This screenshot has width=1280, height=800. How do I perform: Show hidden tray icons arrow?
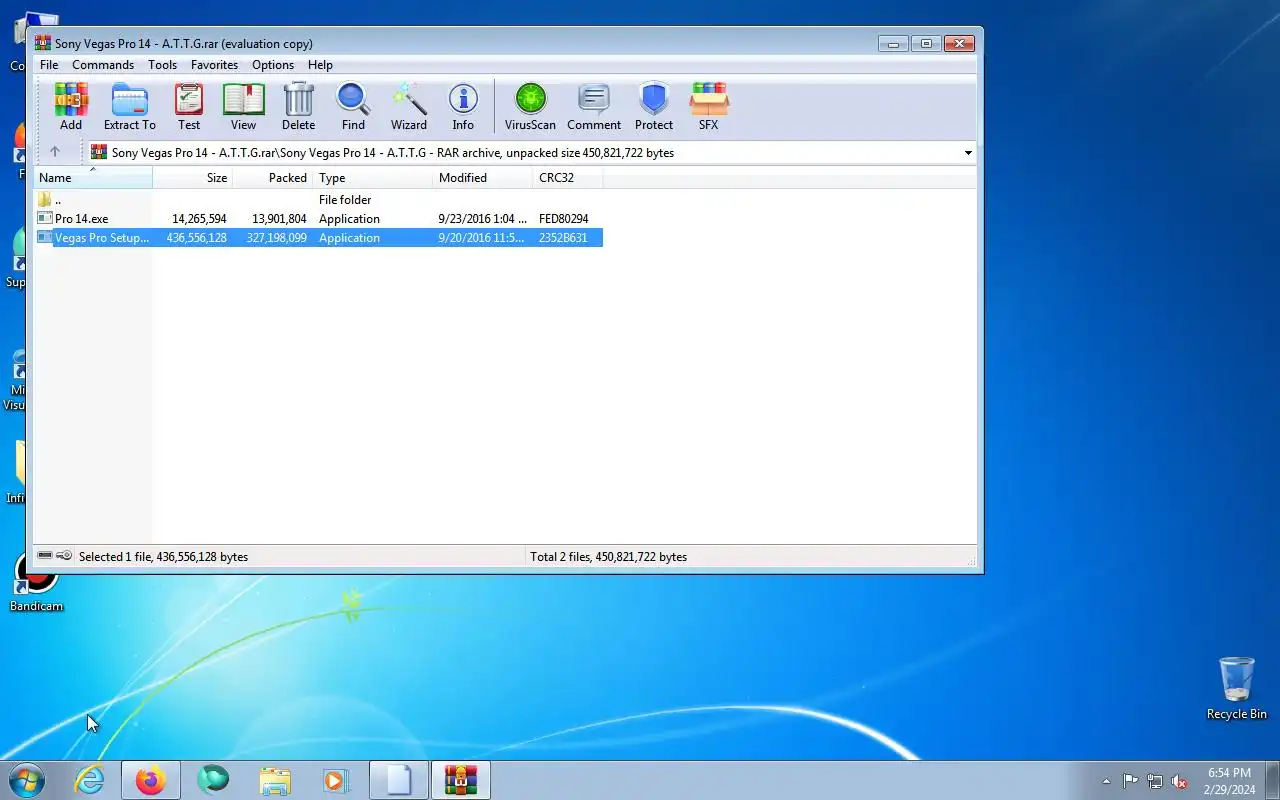click(1105, 781)
